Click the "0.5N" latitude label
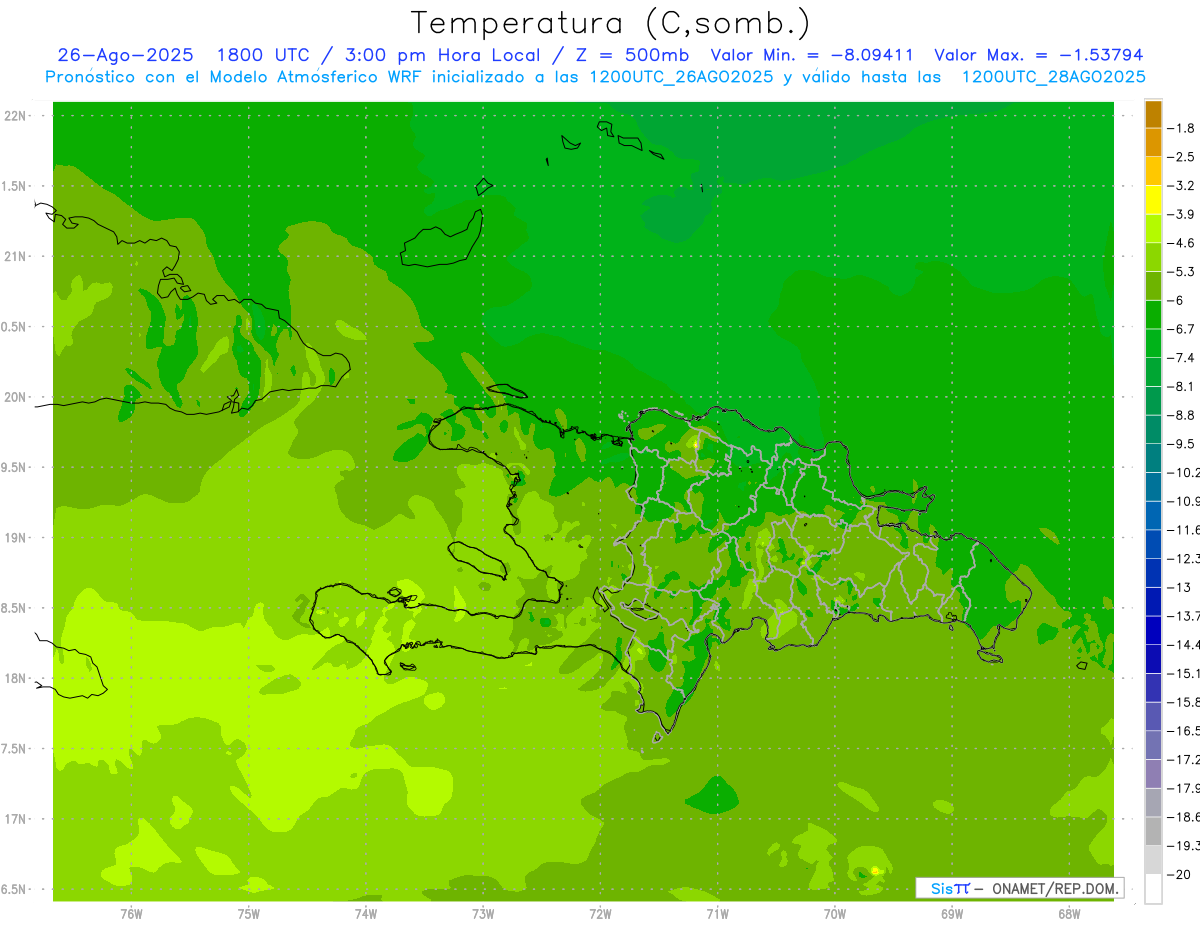The height and width of the screenshot is (927, 1200). pyautogui.click(x=15, y=327)
